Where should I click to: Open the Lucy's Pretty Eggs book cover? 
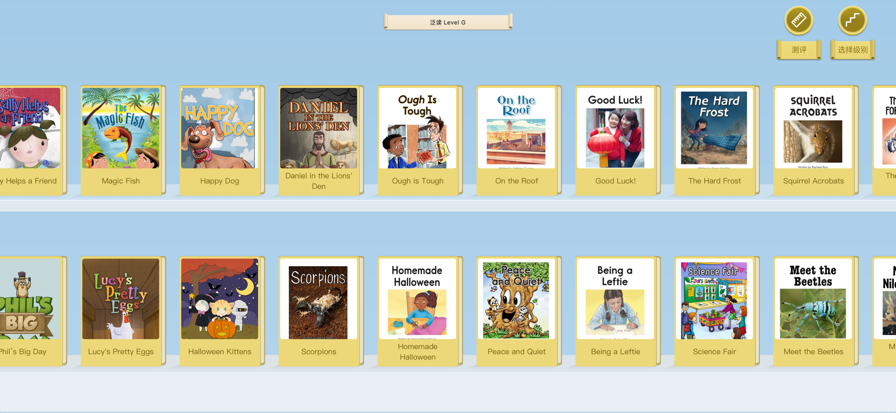click(x=121, y=299)
